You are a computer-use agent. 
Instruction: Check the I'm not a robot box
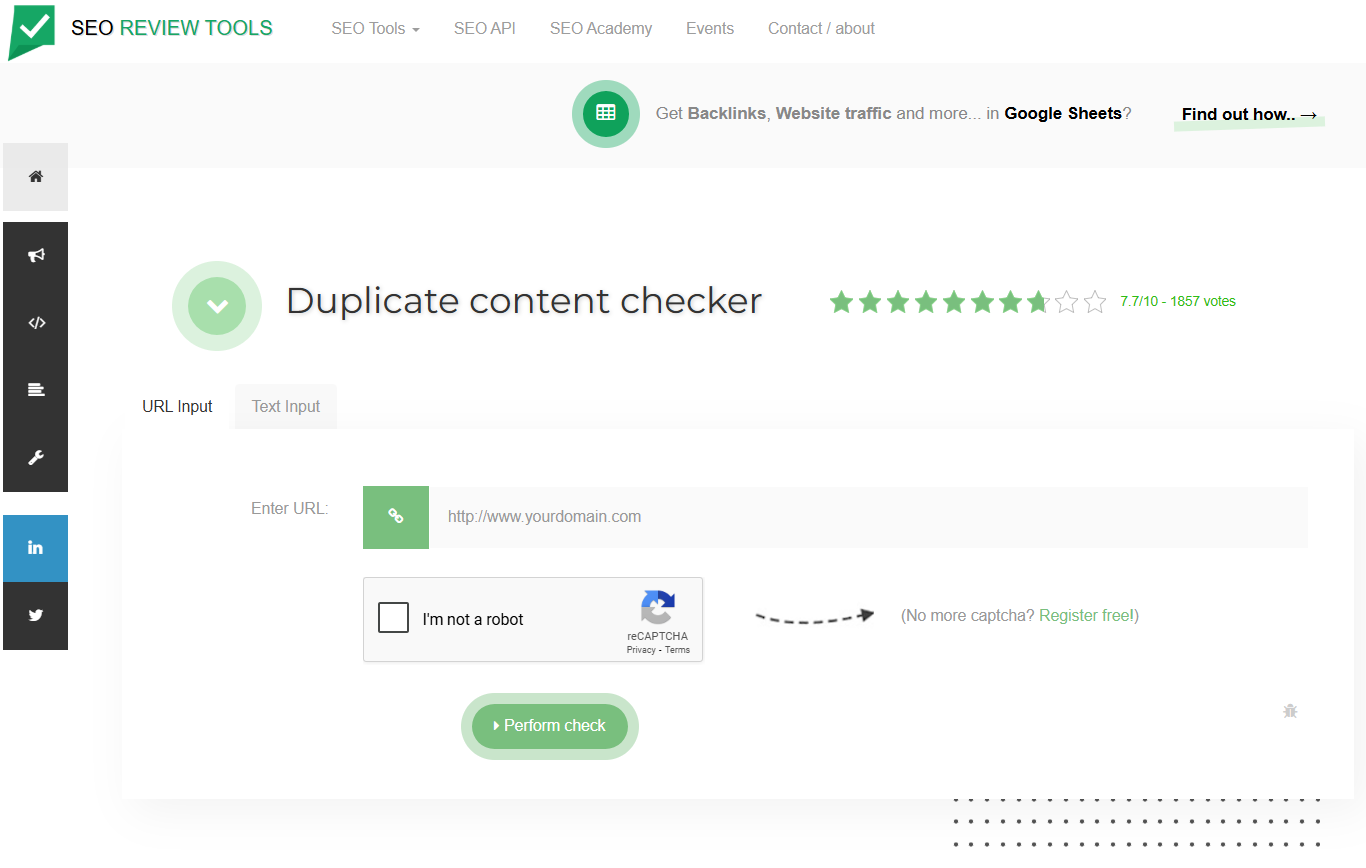[394, 618]
